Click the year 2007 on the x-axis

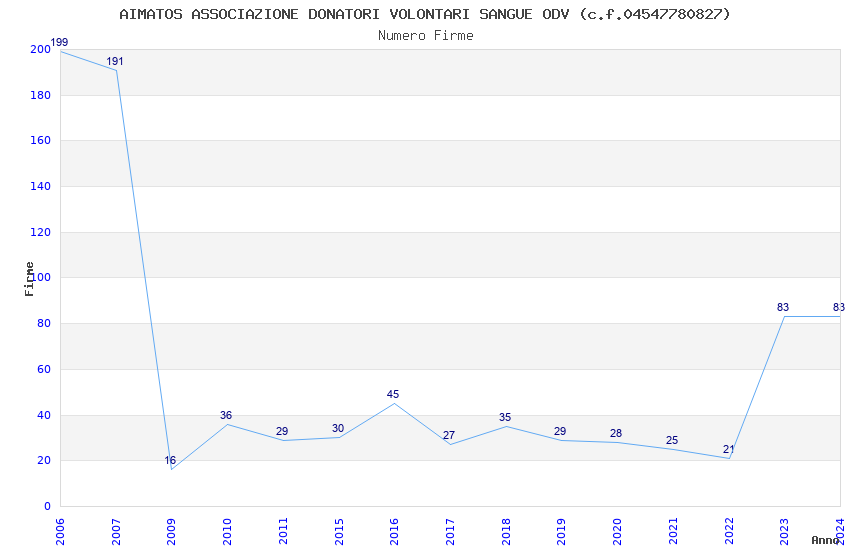coord(116,531)
